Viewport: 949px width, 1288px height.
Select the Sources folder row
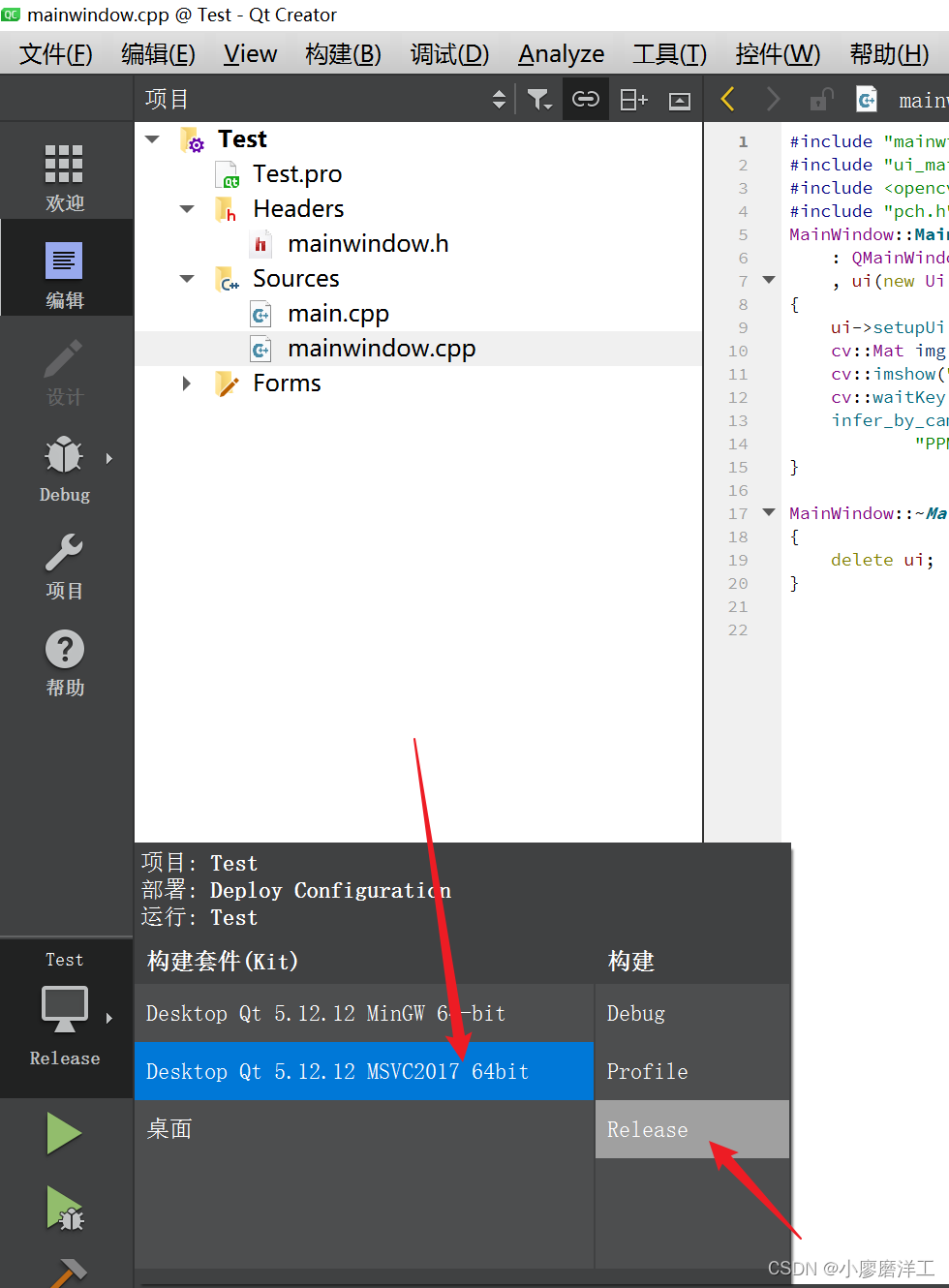[295, 279]
